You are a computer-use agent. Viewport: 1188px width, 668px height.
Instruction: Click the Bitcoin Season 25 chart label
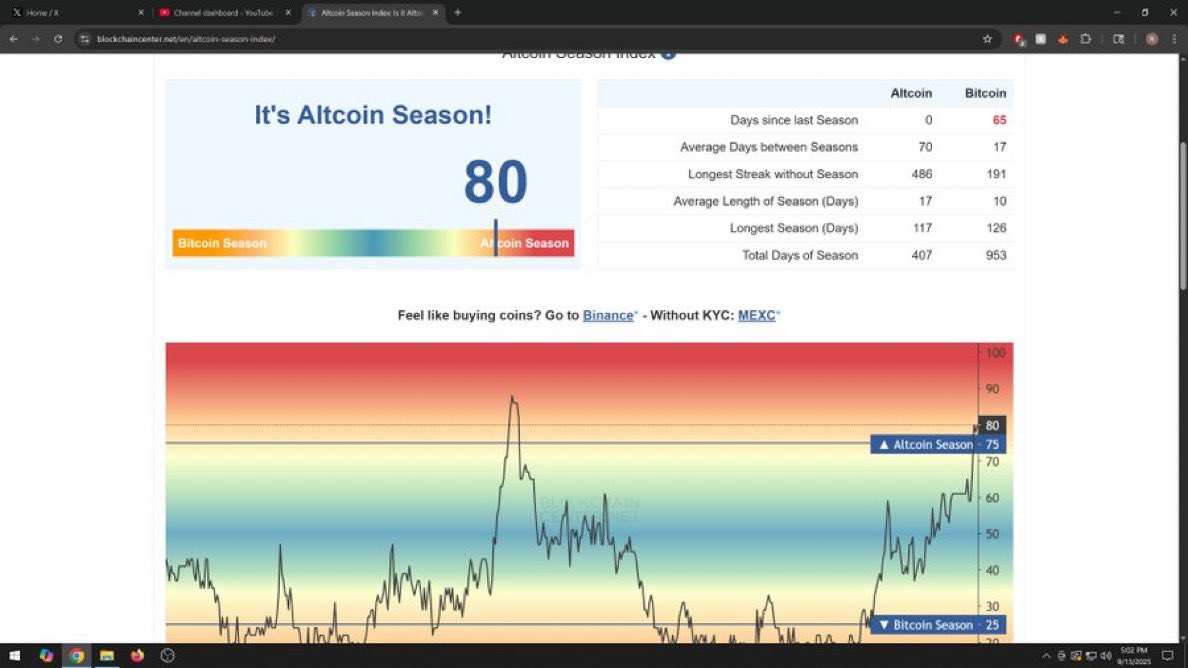(938, 625)
